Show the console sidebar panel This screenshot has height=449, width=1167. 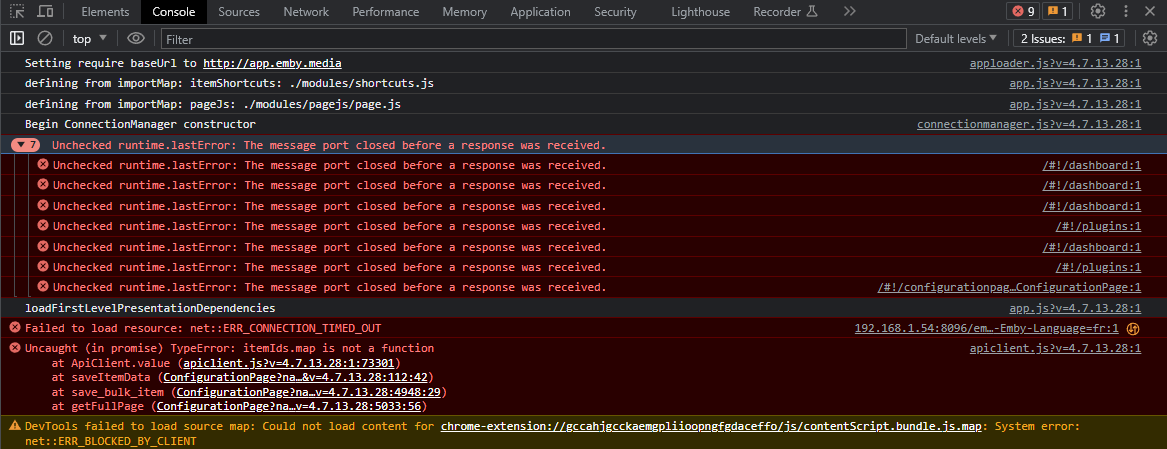(17, 38)
